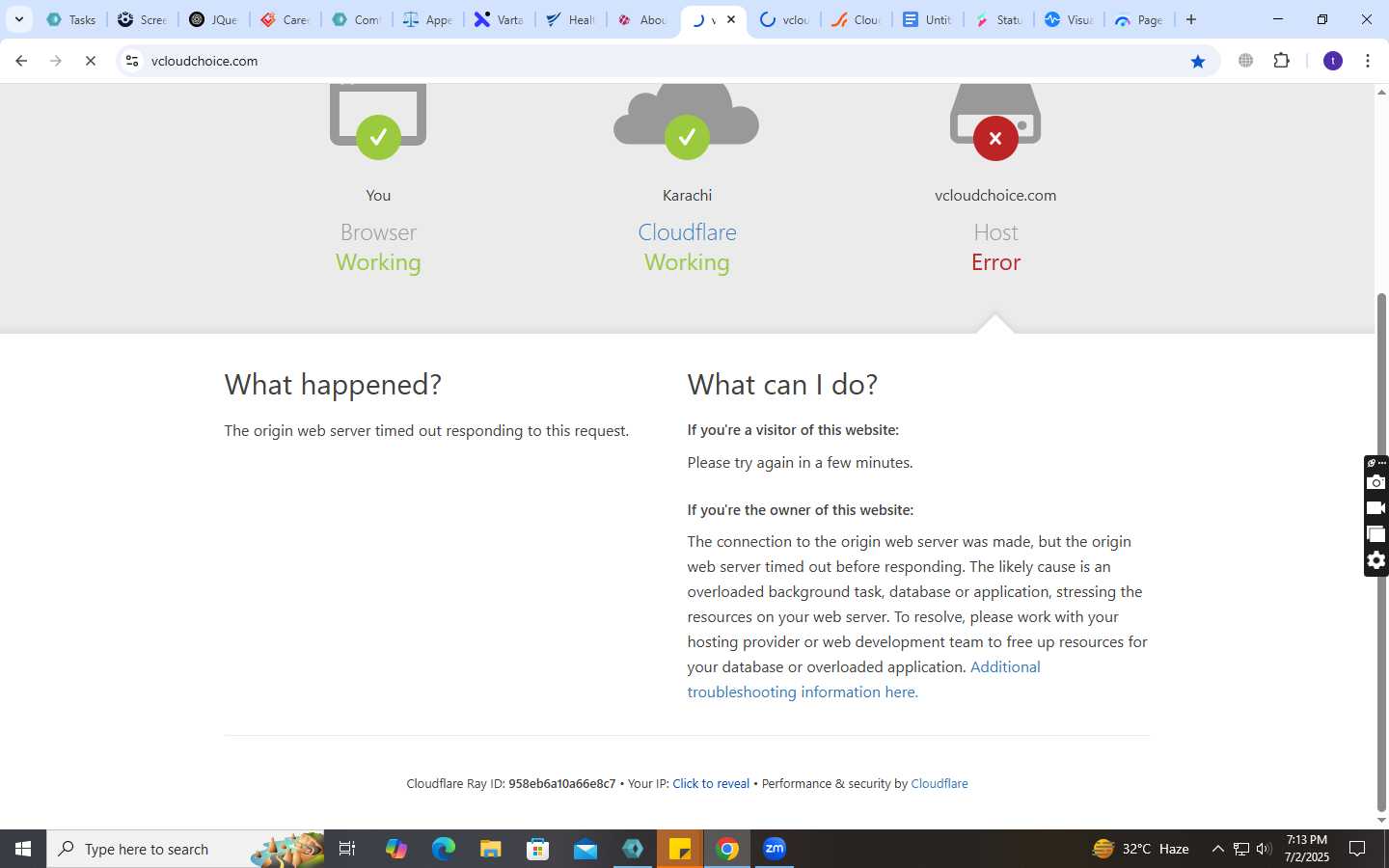Open Sticky Notes from taskbar
1389x868 pixels.
point(680,849)
